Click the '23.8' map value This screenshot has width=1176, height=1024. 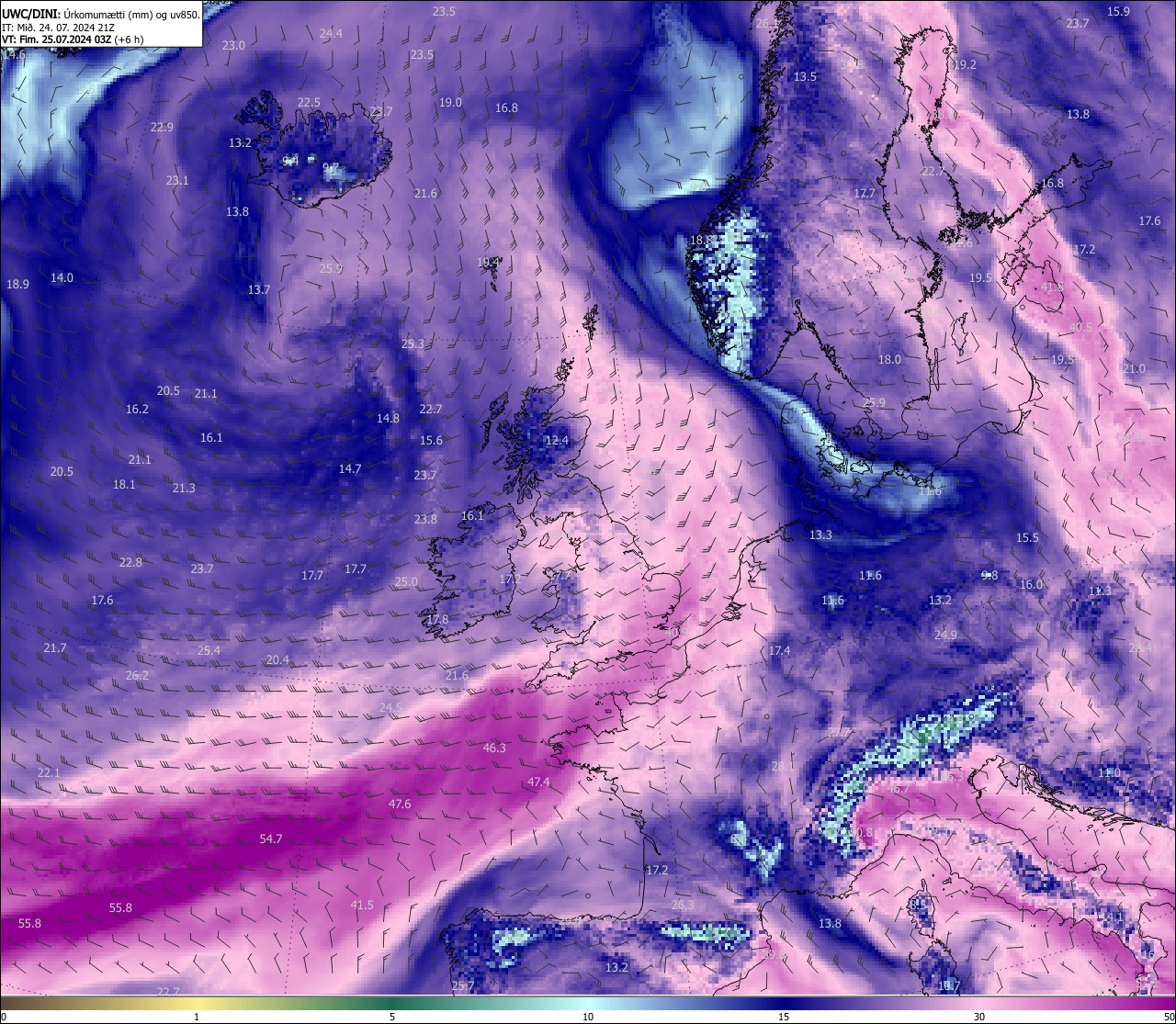tap(425, 520)
